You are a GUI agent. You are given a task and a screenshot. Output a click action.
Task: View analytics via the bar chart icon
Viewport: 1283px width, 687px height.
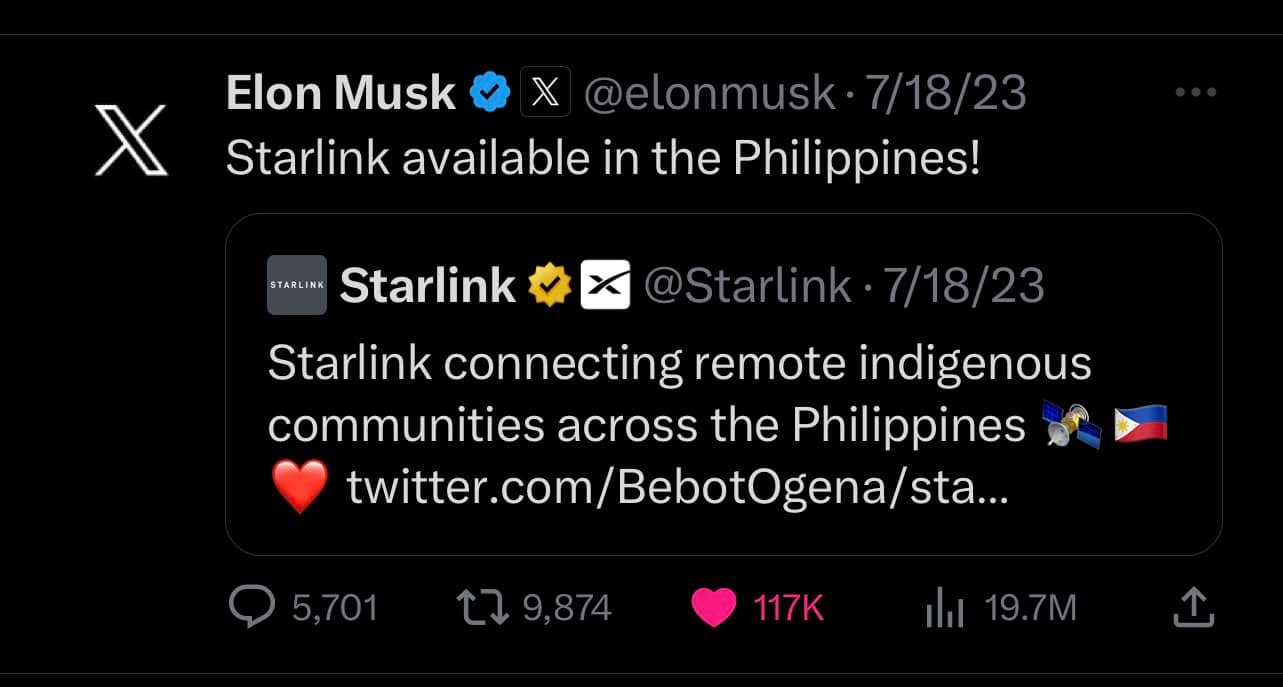(x=944, y=608)
